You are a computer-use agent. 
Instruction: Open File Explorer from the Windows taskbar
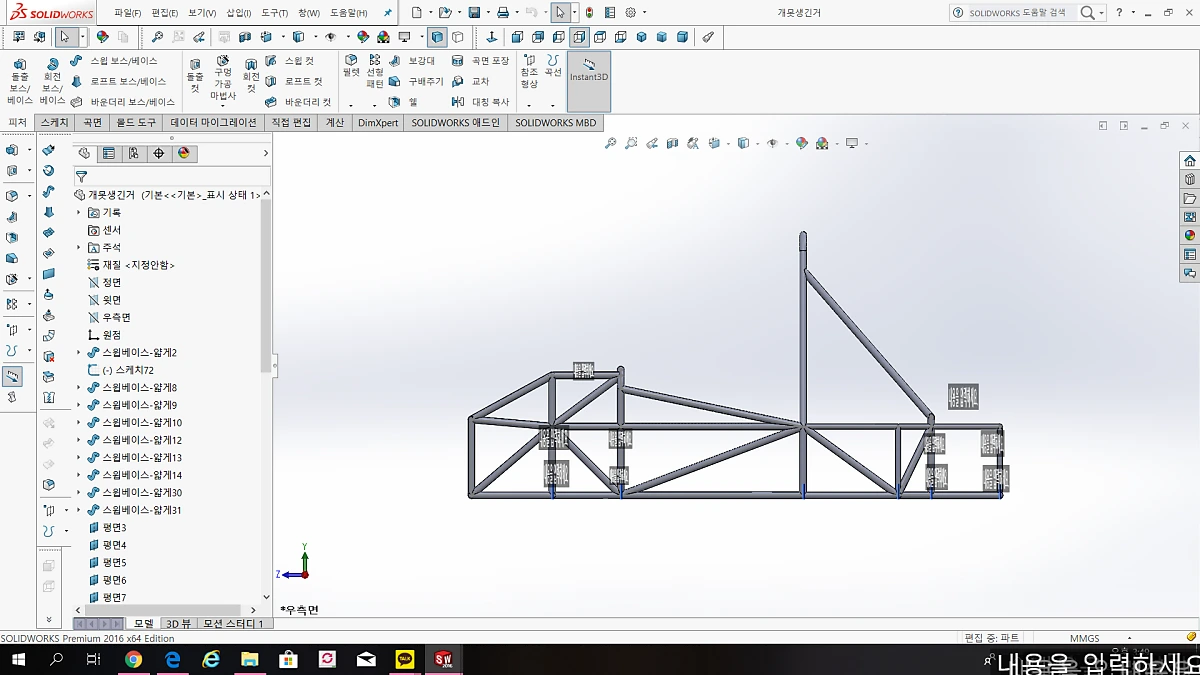(249, 659)
